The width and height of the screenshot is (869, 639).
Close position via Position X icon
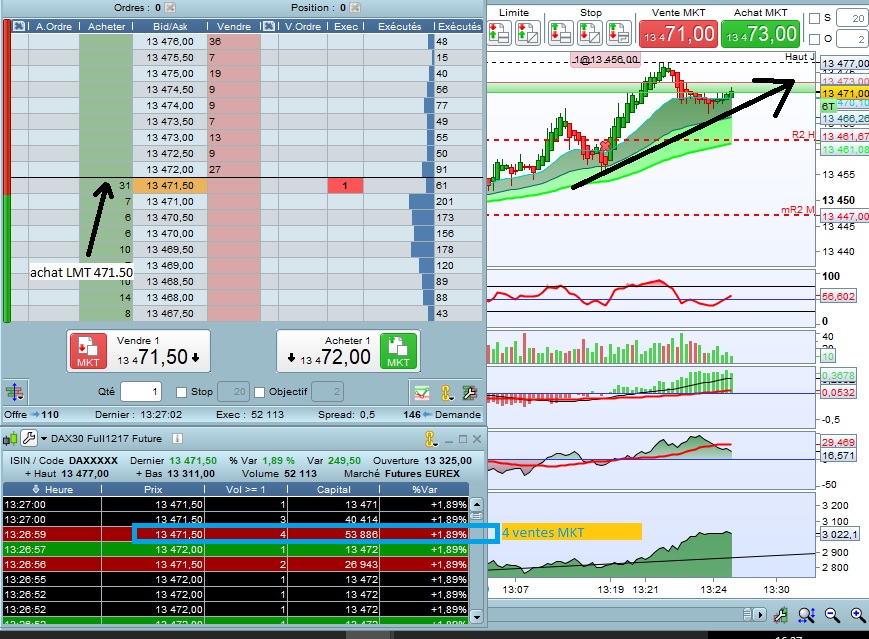coord(355,7)
